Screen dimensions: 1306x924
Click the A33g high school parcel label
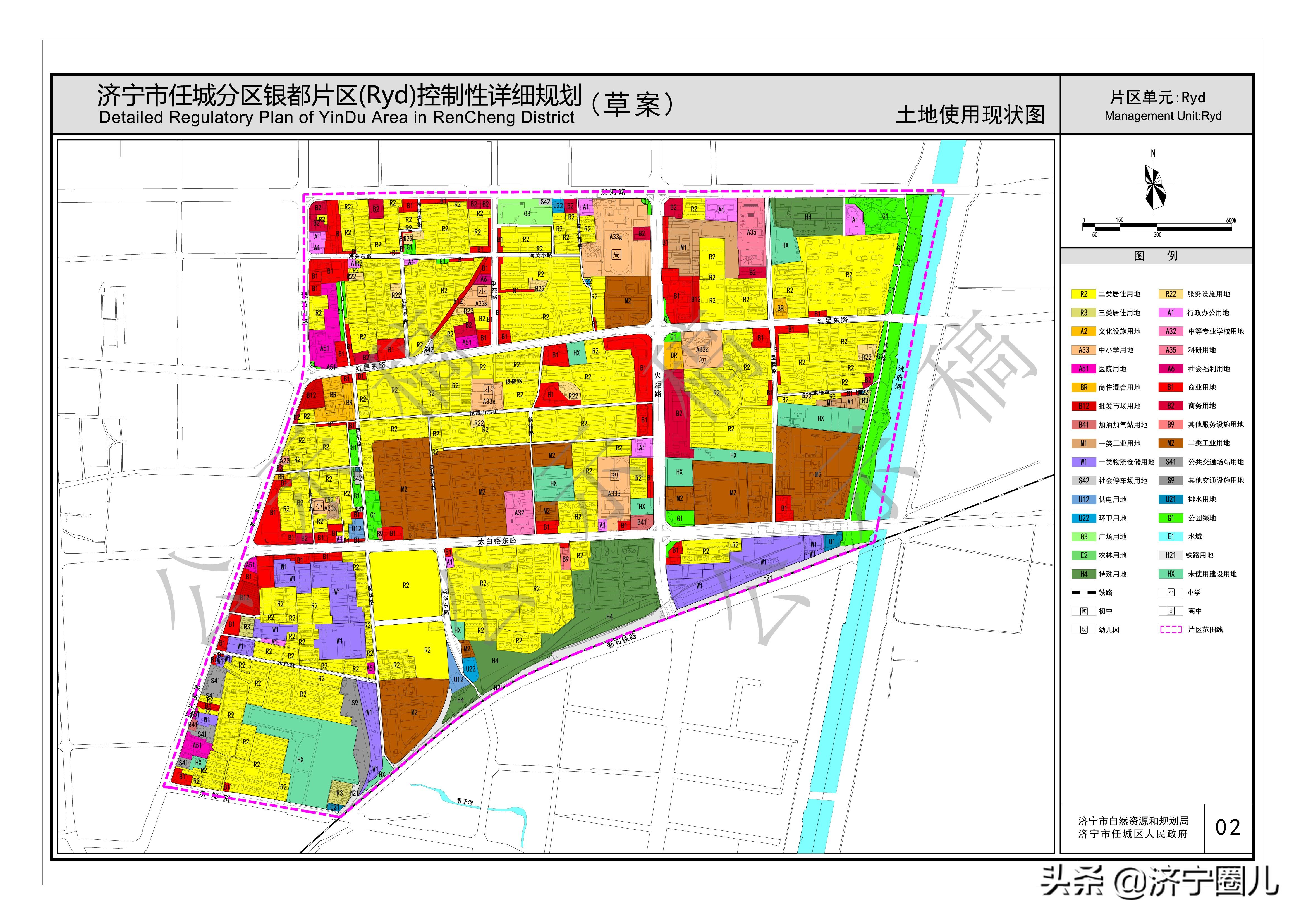pyautogui.click(x=616, y=237)
